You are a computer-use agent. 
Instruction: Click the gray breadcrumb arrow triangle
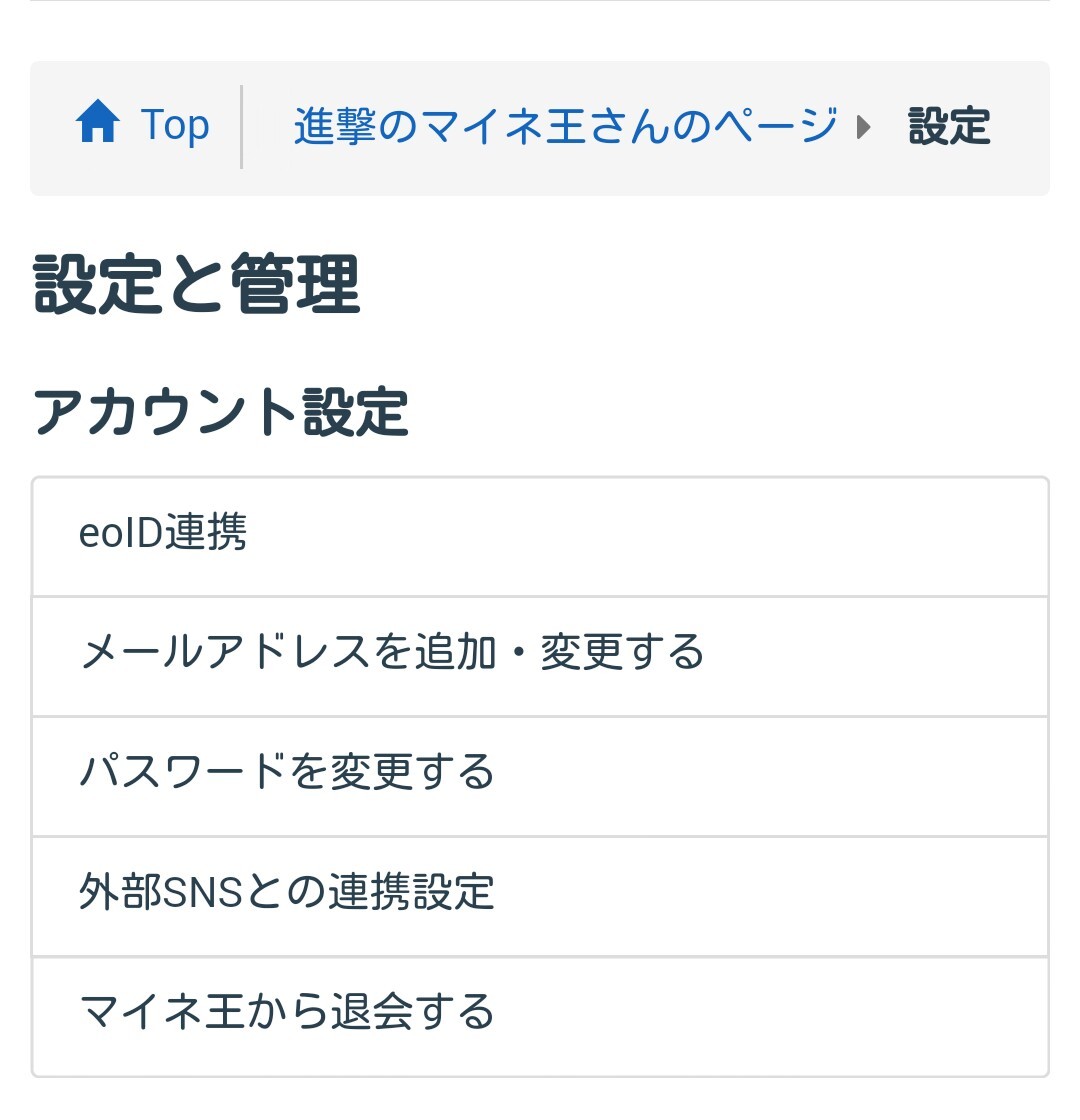pos(865,127)
